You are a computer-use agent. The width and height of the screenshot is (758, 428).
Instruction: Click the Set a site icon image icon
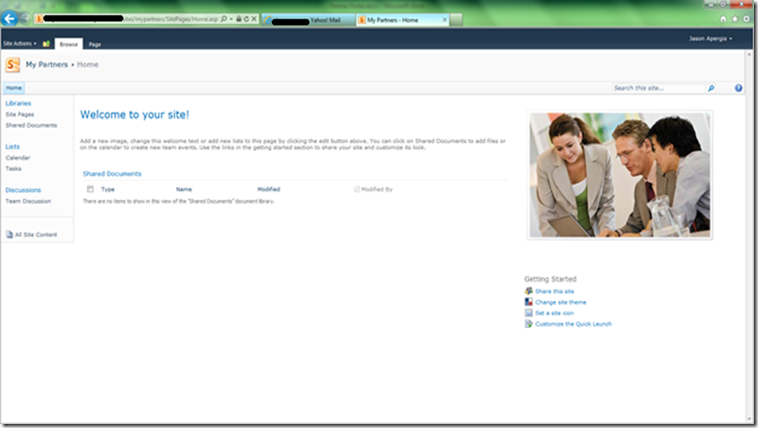coord(529,313)
